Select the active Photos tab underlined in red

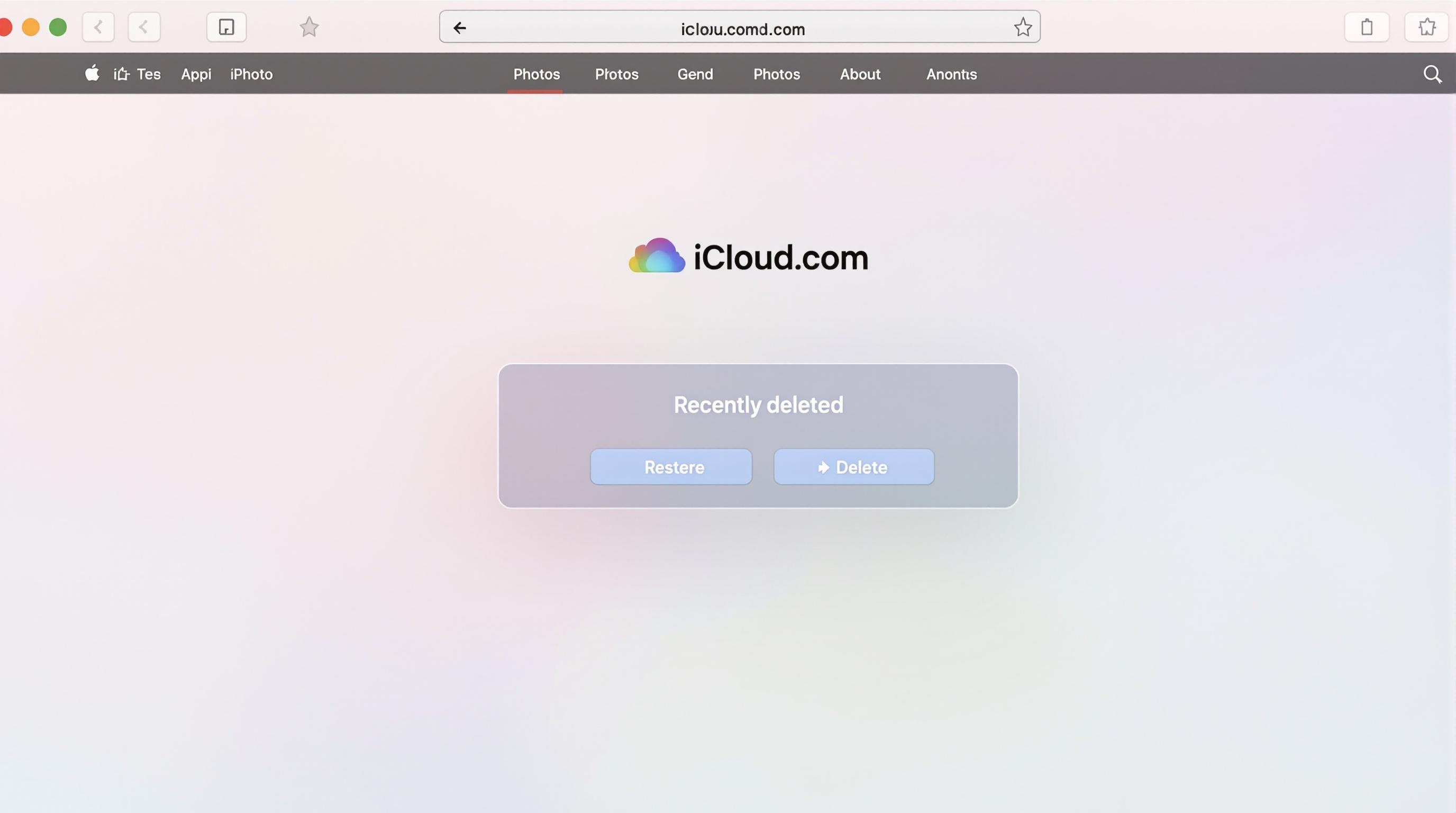(536, 74)
